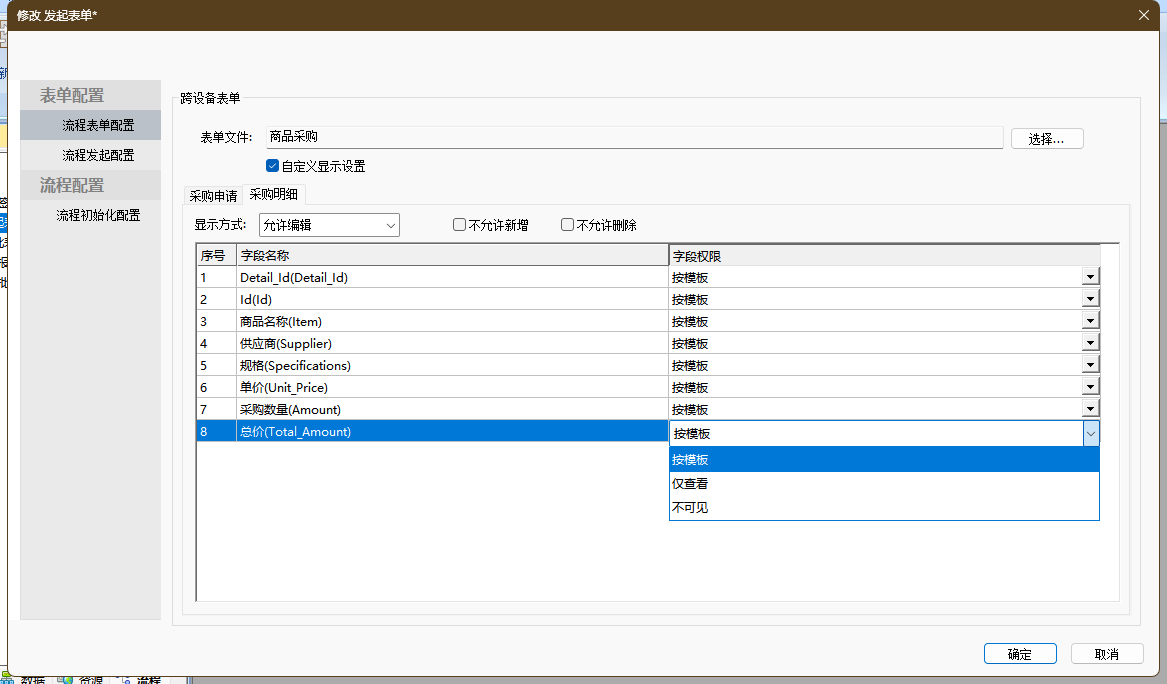
Task: Open permission dropdown arrow for 单价 row
Action: tap(1090, 387)
